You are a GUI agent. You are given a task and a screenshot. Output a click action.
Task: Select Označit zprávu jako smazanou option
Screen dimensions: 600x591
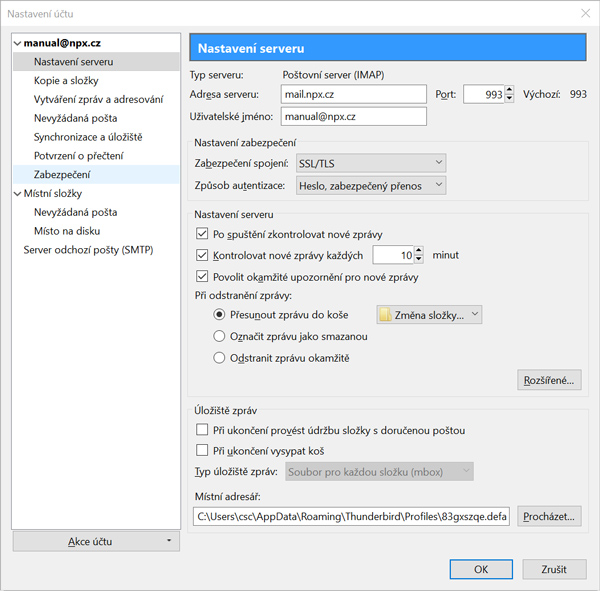coord(220,337)
